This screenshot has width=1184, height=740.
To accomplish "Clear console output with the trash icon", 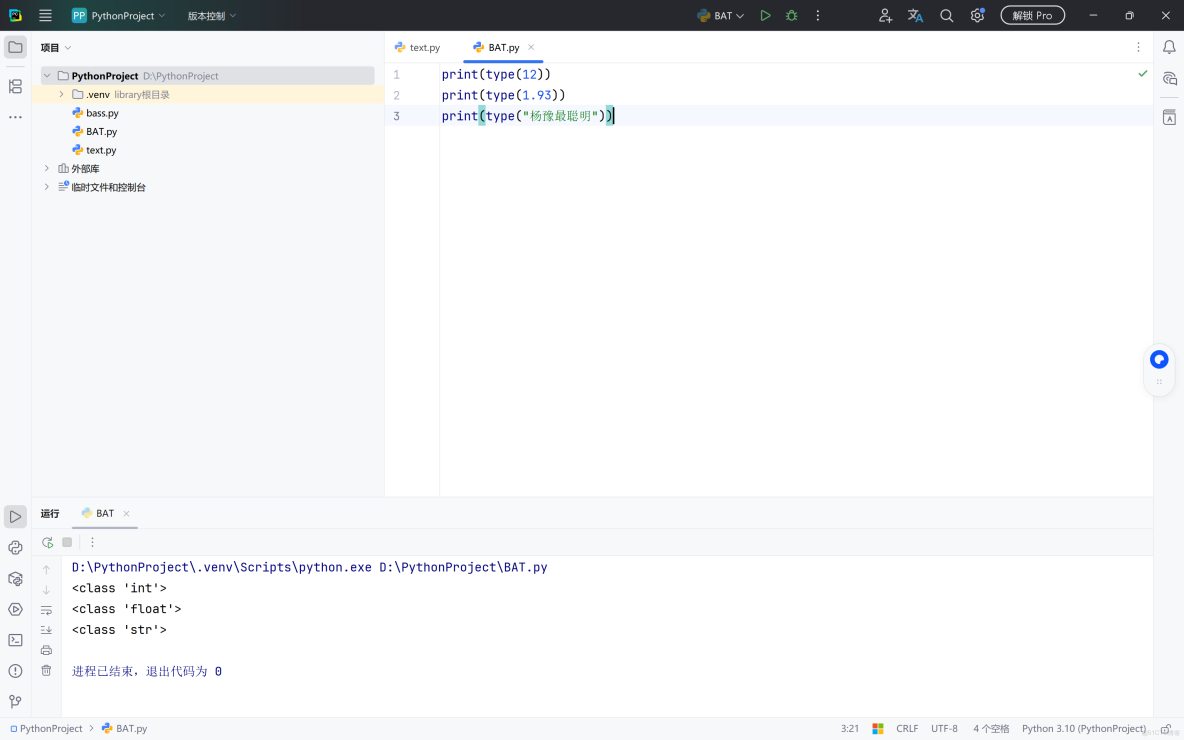I will pos(46,670).
